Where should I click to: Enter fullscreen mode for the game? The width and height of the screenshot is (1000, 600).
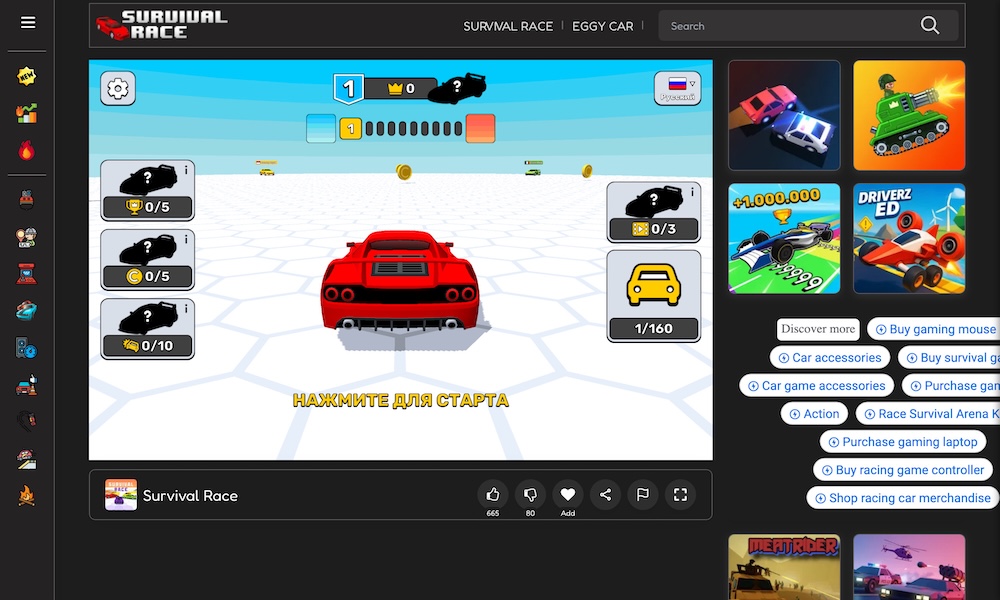(680, 494)
